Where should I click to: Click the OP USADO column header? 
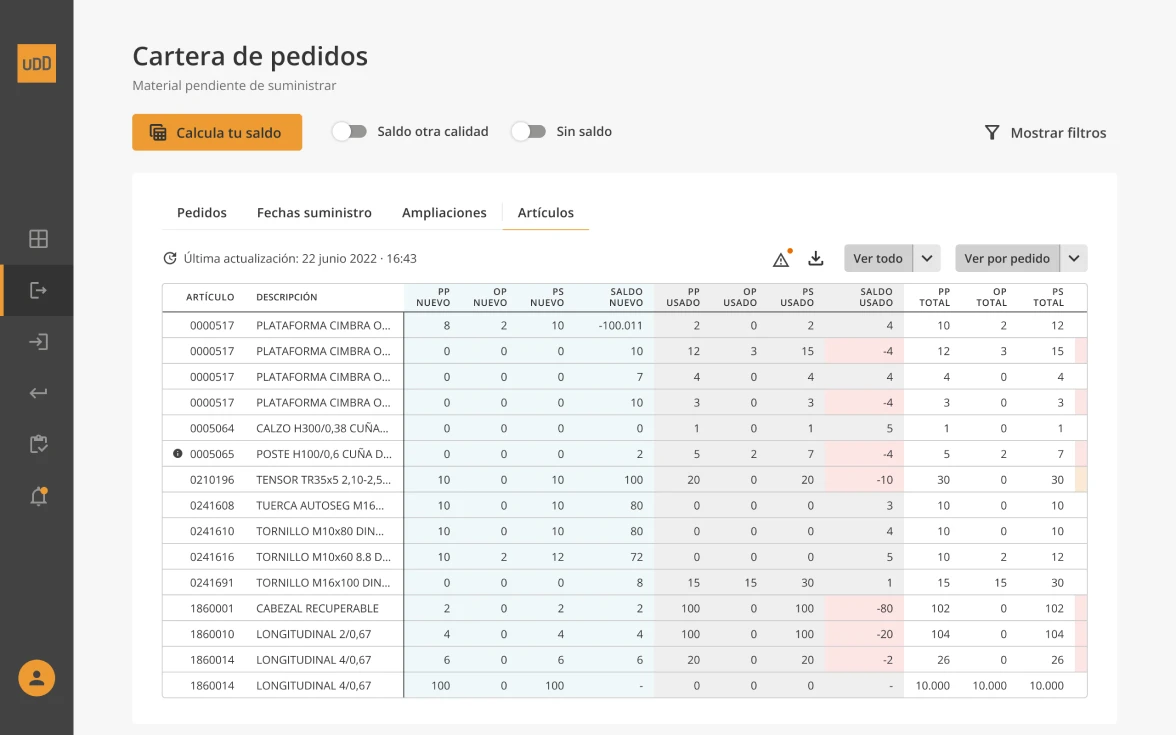pyautogui.click(x=740, y=297)
